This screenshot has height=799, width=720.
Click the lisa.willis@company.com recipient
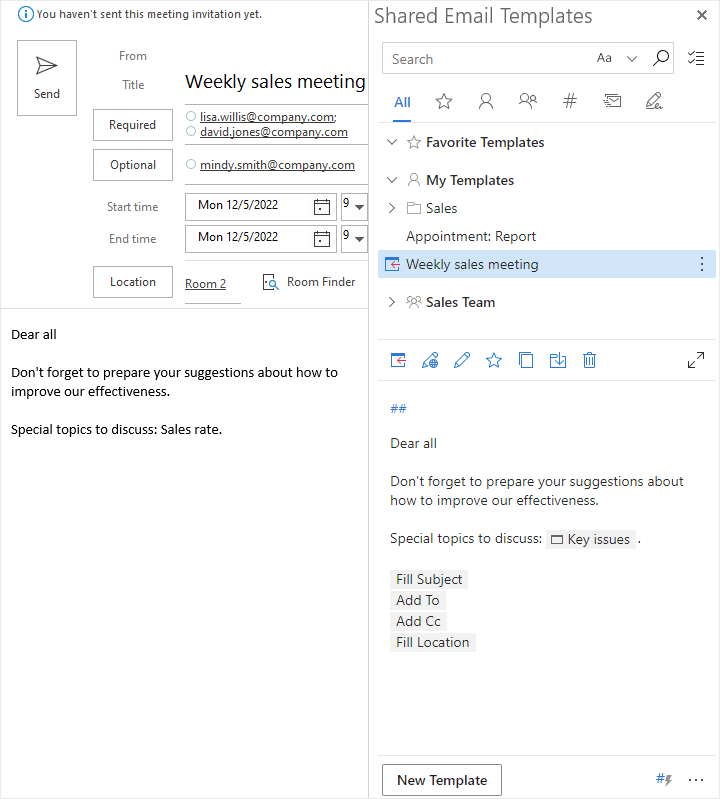tap(269, 117)
